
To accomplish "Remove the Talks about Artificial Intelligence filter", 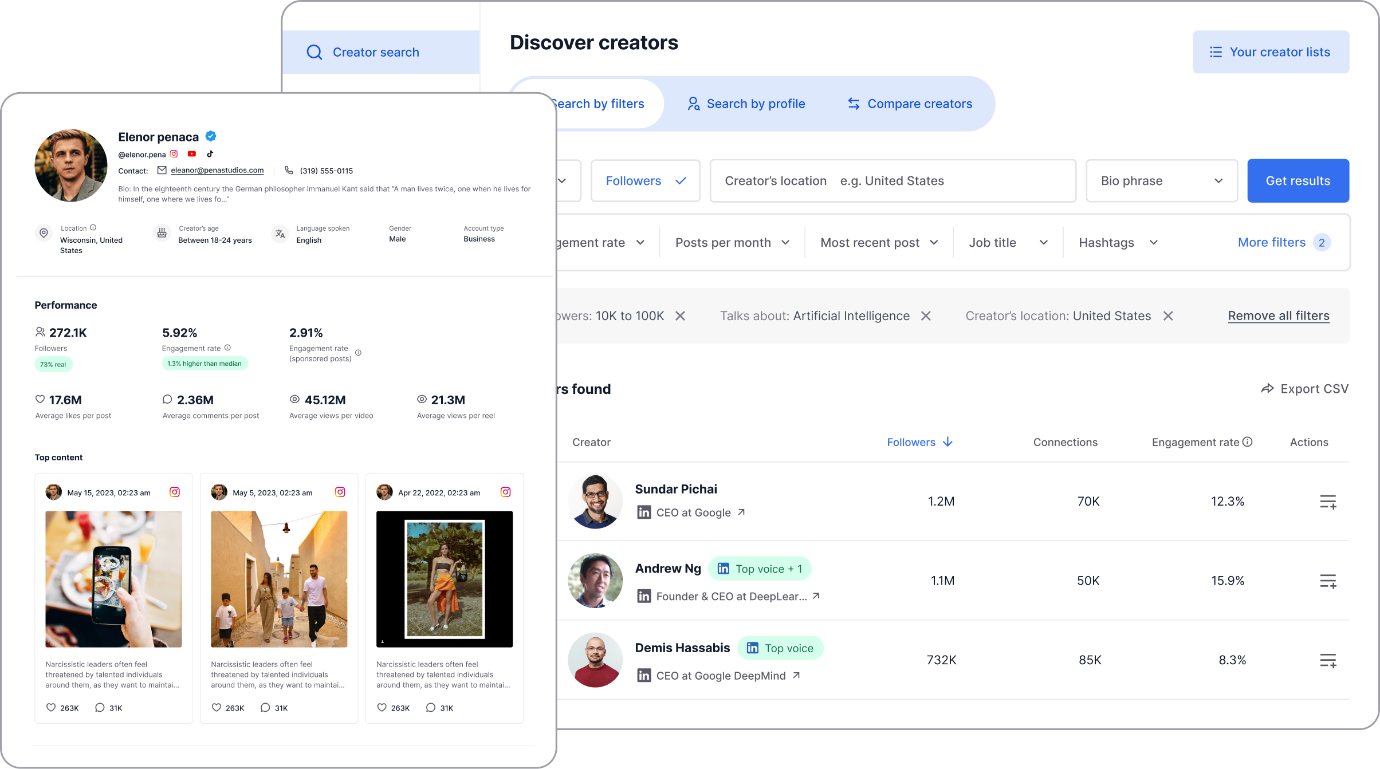I will point(925,315).
